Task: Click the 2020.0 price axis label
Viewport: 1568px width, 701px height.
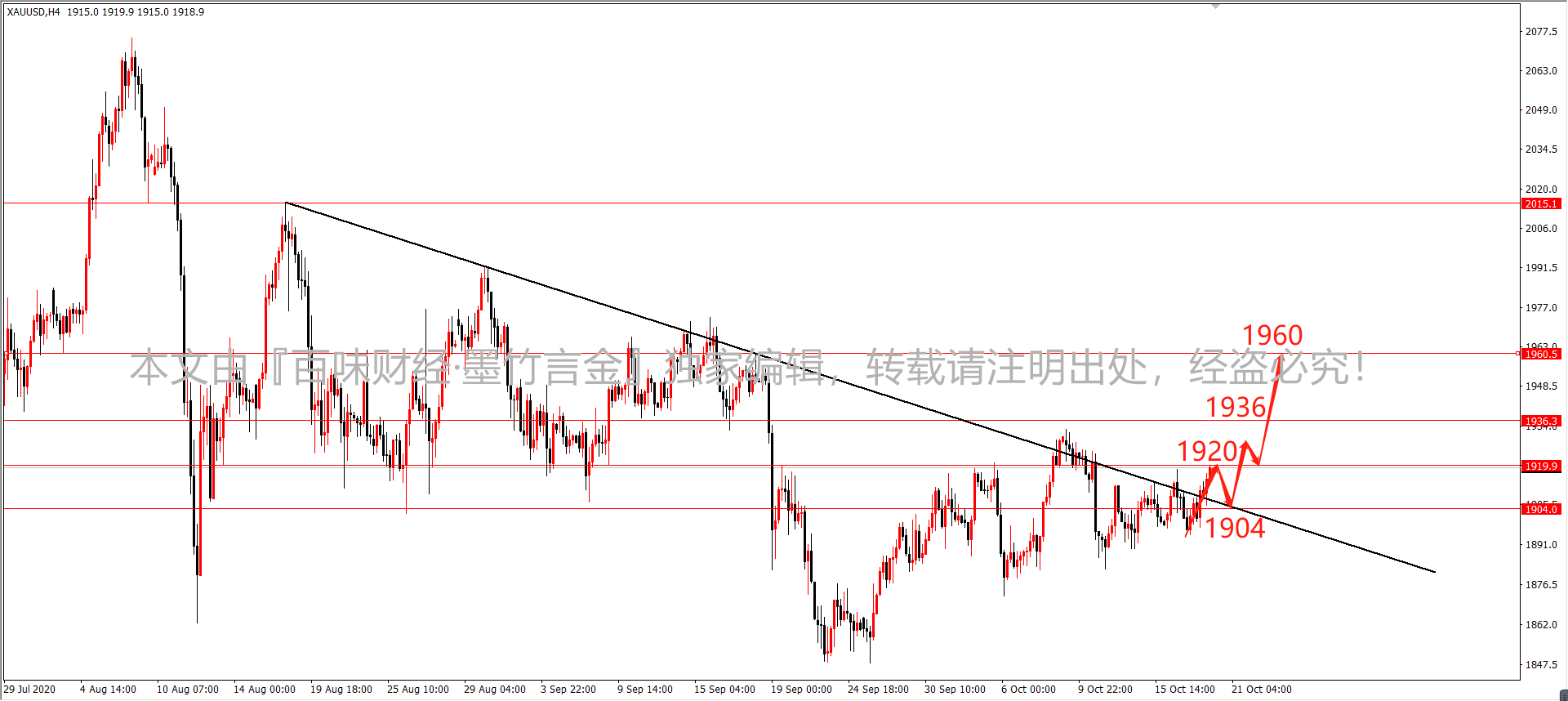Action: click(x=1541, y=189)
